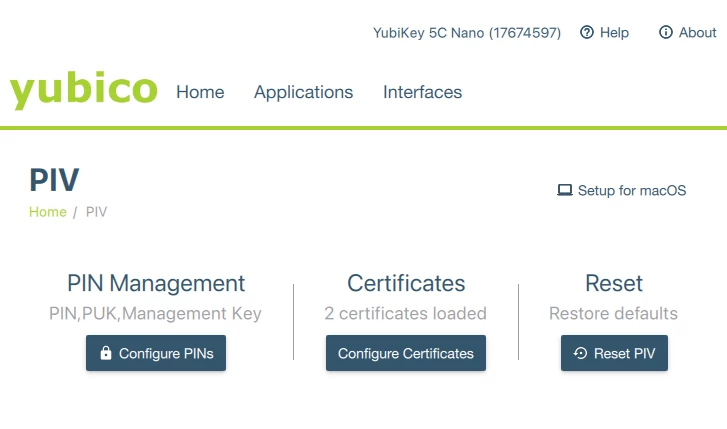Click the Certificates heading
The width and height of the screenshot is (727, 429).
(x=406, y=283)
